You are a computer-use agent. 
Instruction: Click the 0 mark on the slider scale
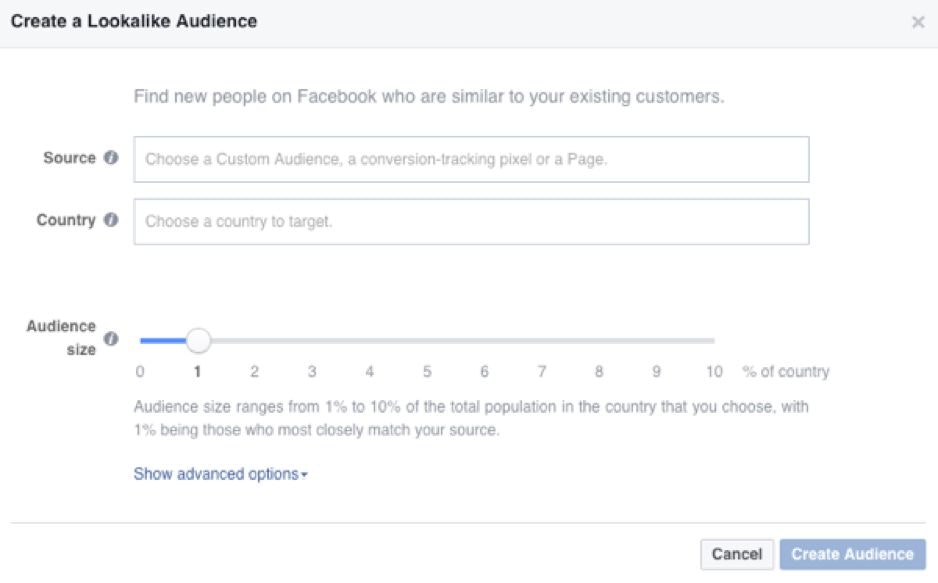140,370
